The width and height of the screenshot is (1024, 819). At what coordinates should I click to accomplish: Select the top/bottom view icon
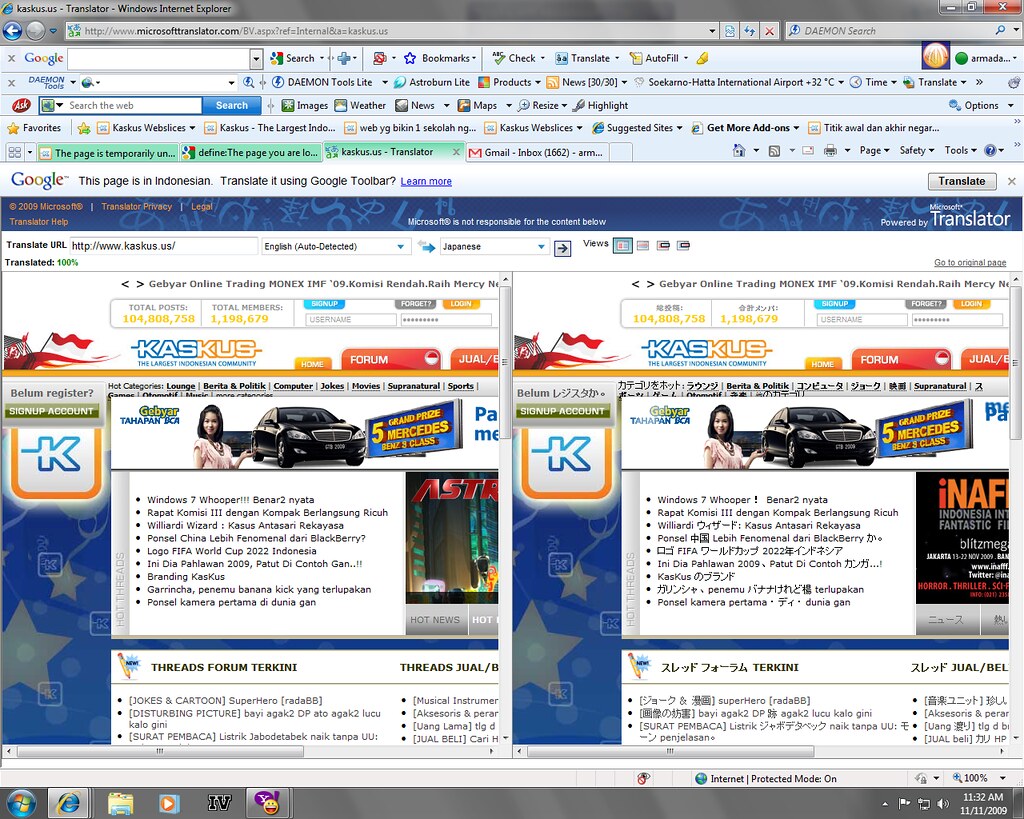tap(643, 246)
